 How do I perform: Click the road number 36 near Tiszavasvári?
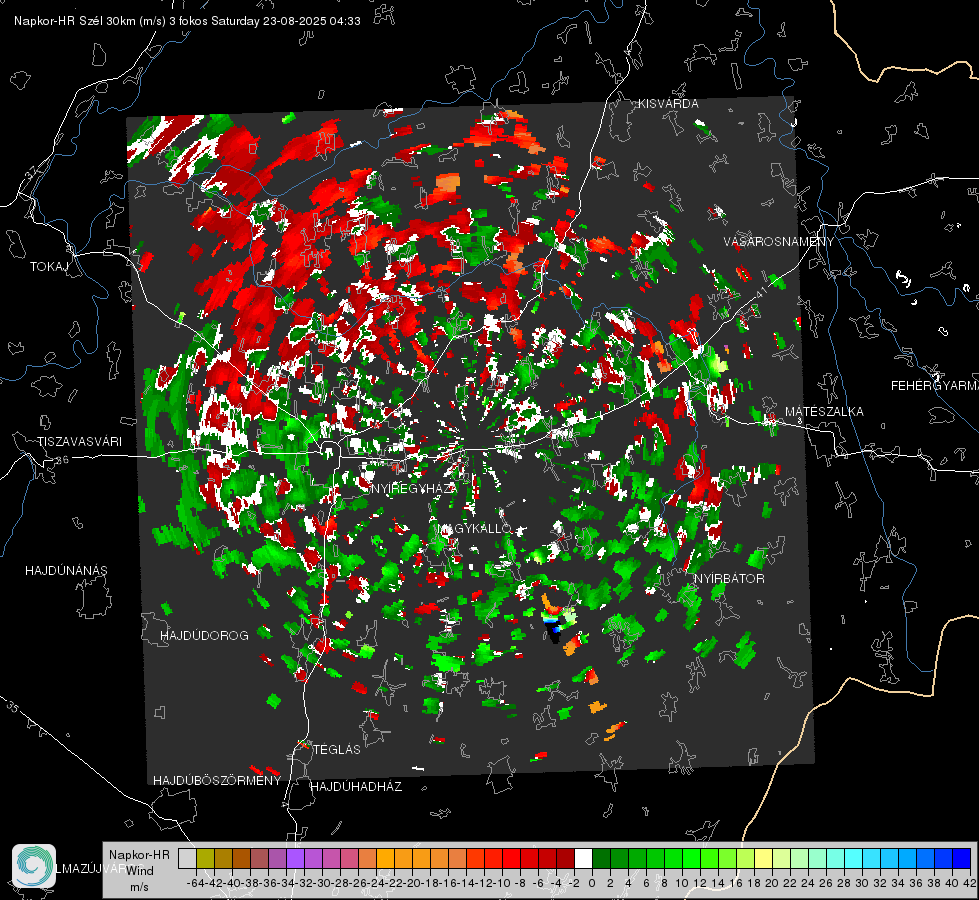[62, 460]
